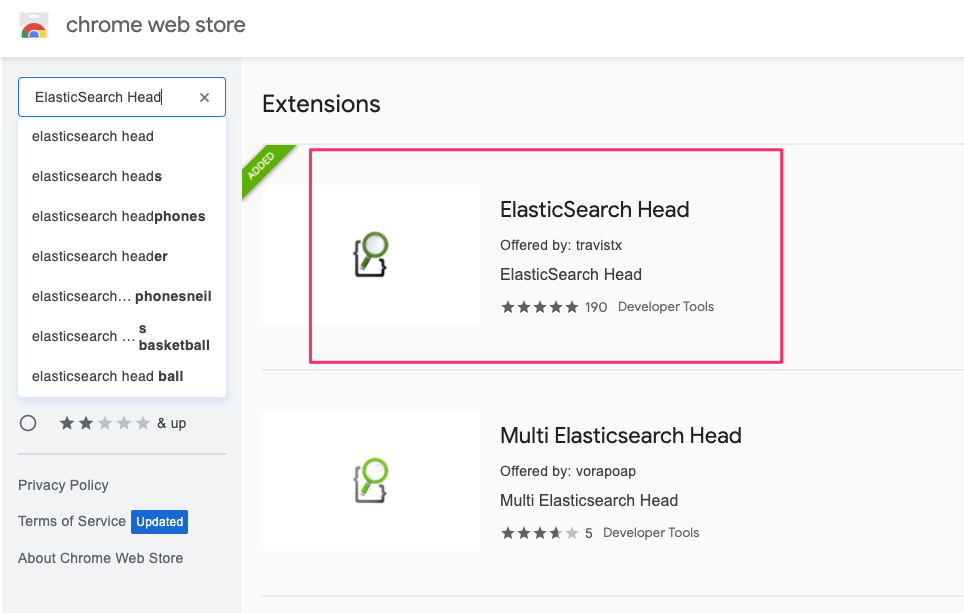Viewport: 964px width, 613px height.
Task: Click the green ADDED ribbon badge
Action: click(263, 167)
